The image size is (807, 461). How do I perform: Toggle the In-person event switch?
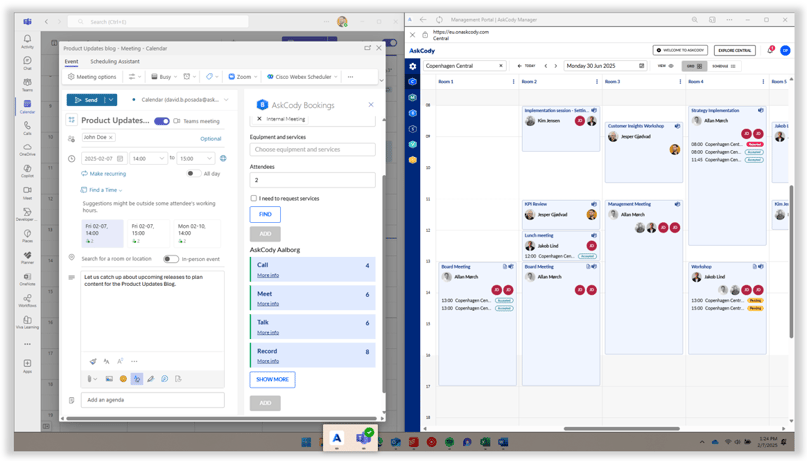pyautogui.click(x=171, y=259)
